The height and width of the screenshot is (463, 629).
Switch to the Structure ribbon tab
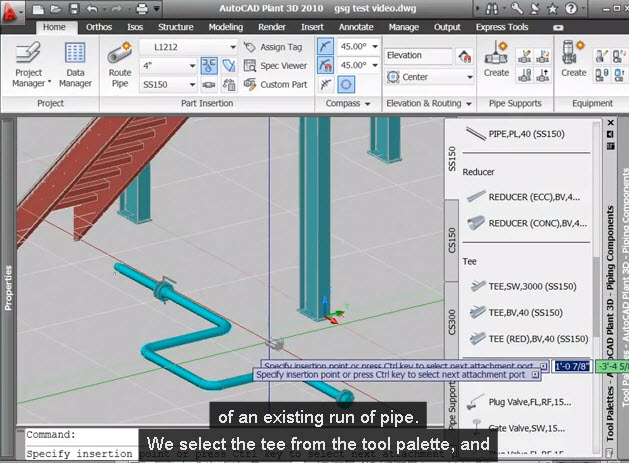click(x=176, y=27)
